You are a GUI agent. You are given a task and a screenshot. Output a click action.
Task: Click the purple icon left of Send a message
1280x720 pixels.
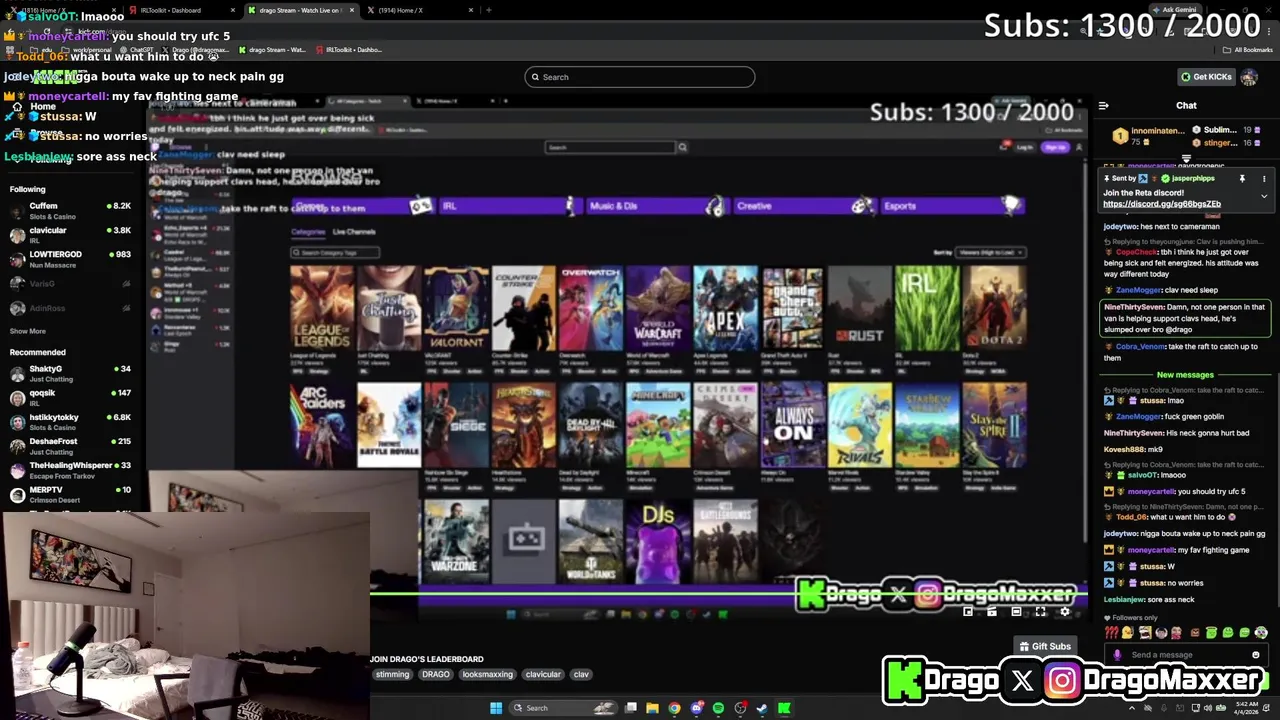click(1118, 655)
